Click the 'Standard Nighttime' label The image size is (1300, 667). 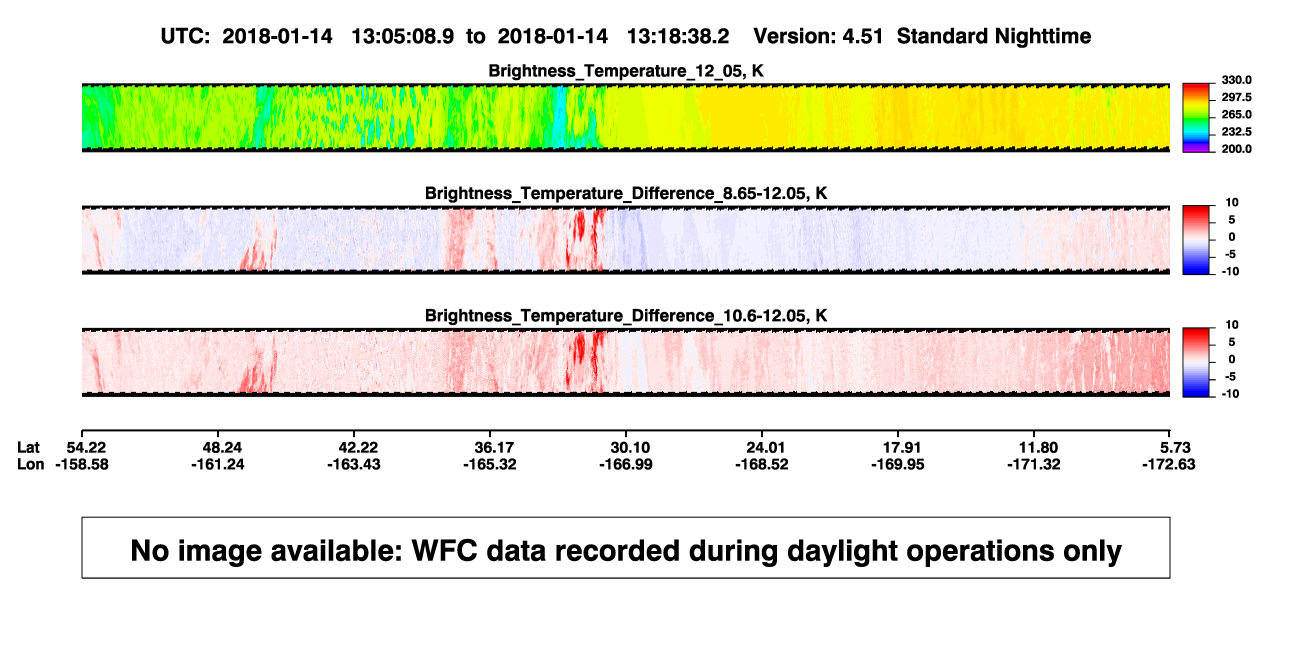(994, 36)
